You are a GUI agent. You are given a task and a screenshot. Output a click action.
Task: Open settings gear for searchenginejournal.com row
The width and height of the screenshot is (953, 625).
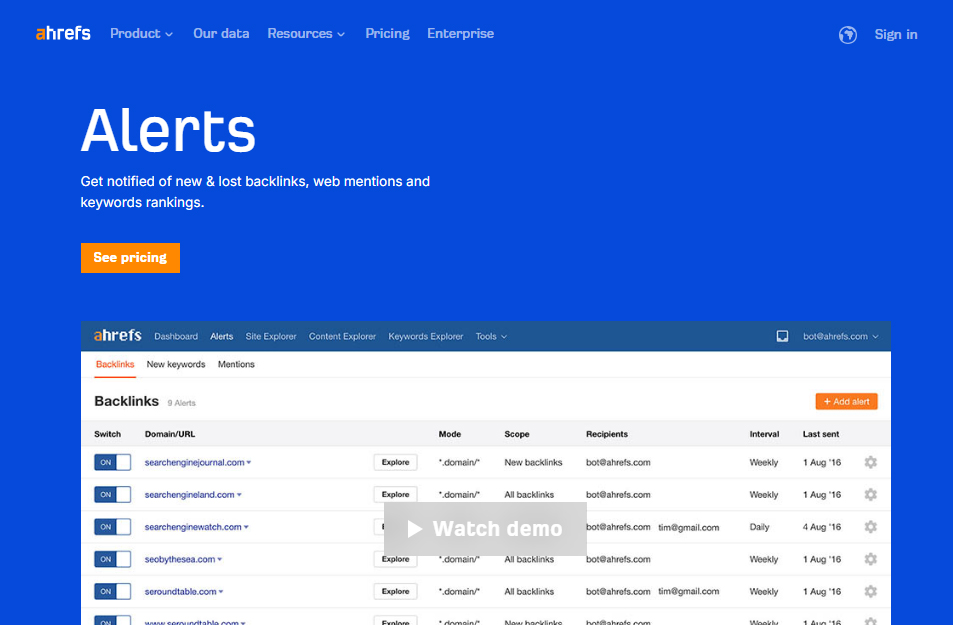tap(870, 463)
